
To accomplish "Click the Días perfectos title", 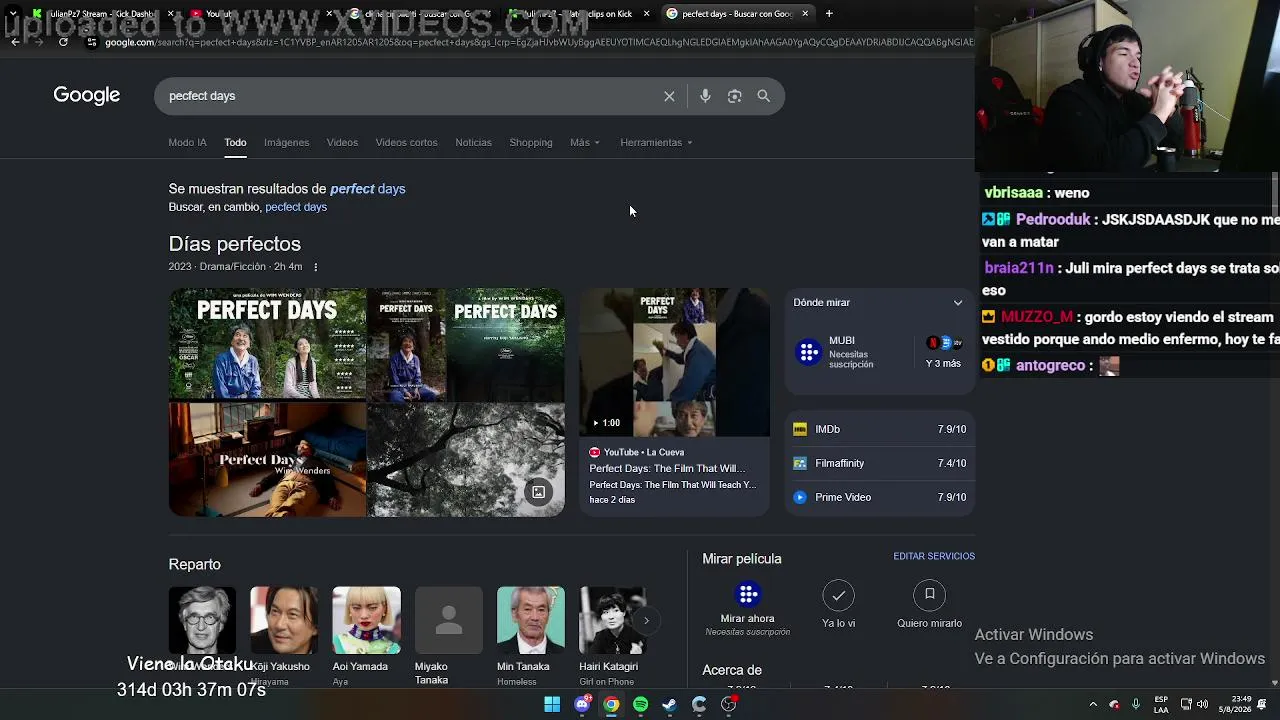I will click(x=234, y=244).
